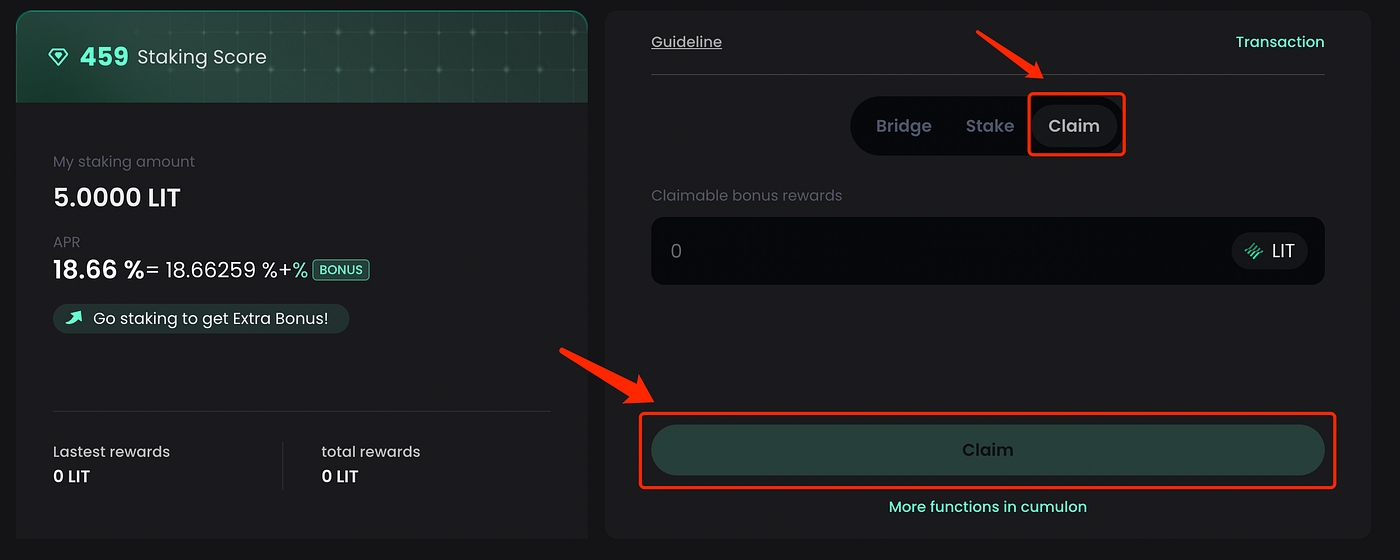Click the 18.66259 % APR breakdown text
1400x560 pixels.
(x=222, y=269)
